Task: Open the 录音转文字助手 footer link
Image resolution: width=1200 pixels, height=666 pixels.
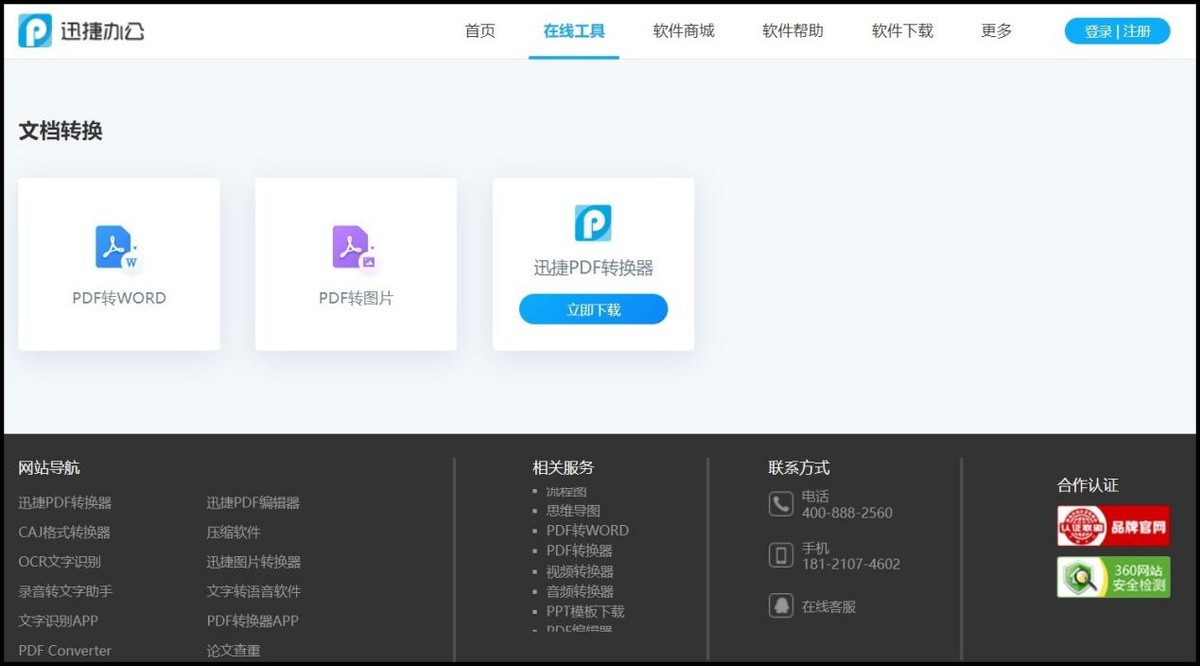Action: [65, 591]
